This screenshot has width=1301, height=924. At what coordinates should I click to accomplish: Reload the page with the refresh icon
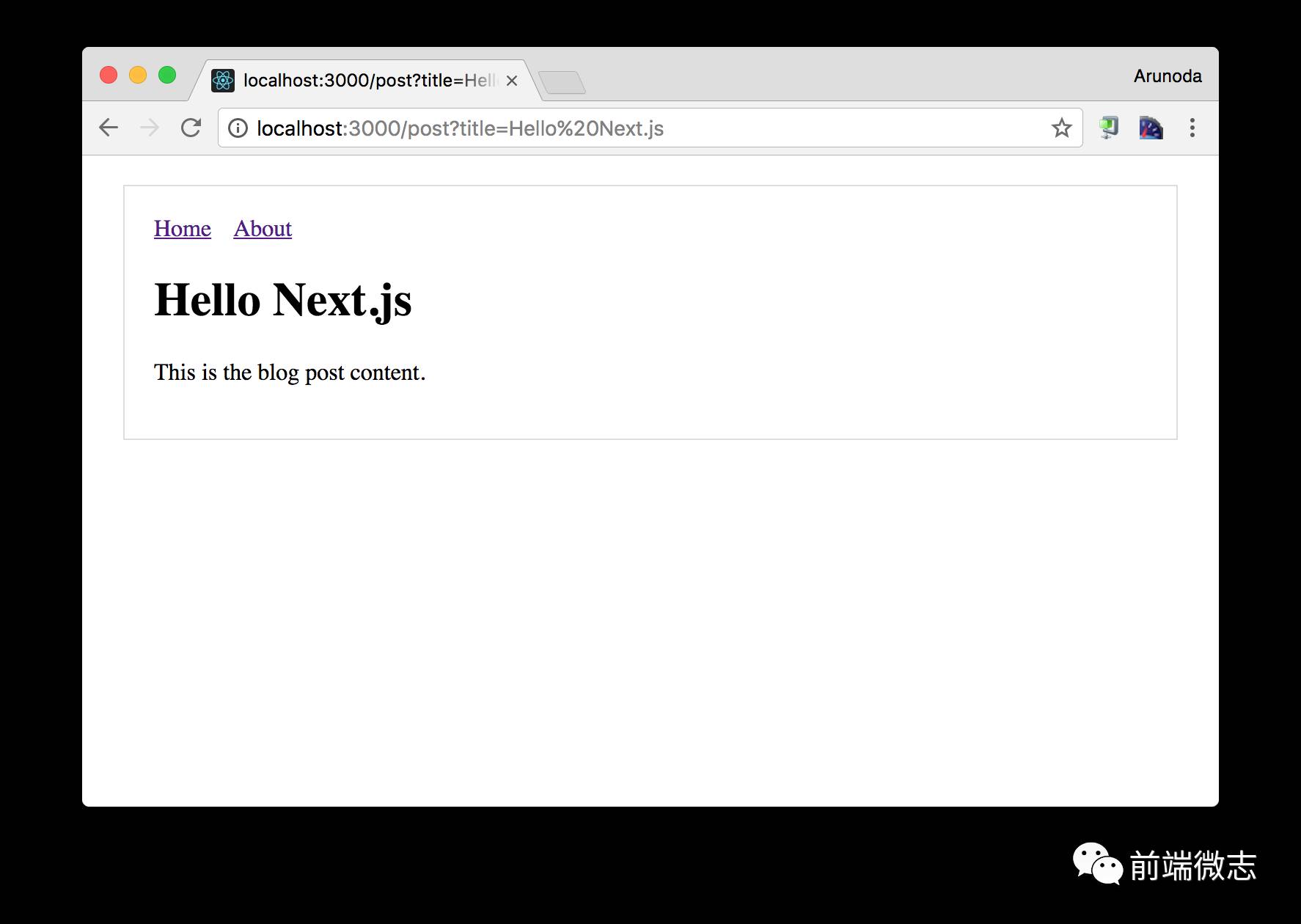pyautogui.click(x=191, y=128)
